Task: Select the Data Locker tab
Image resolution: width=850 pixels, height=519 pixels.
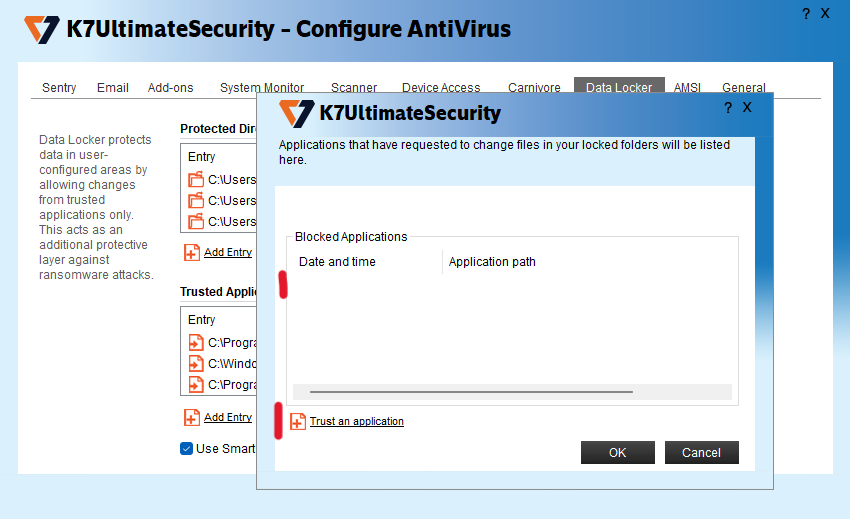Action: (x=619, y=88)
